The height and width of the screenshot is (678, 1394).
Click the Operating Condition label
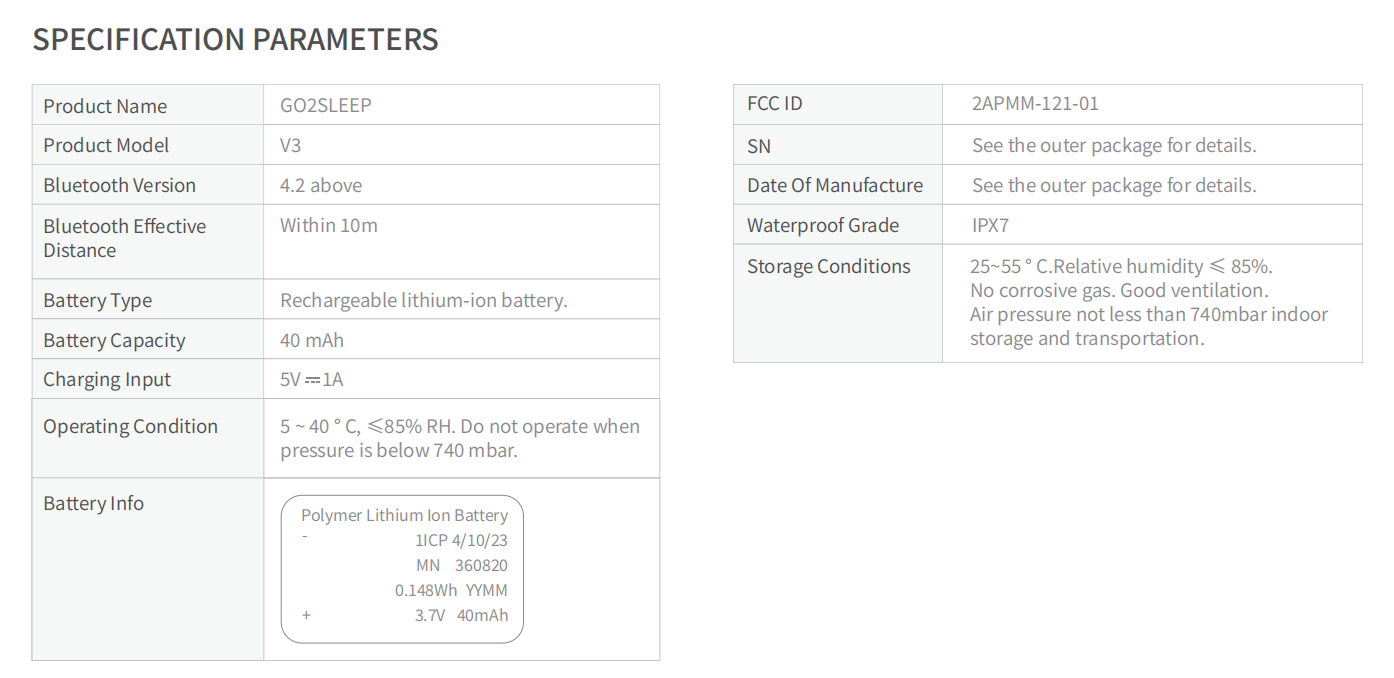[130, 426]
